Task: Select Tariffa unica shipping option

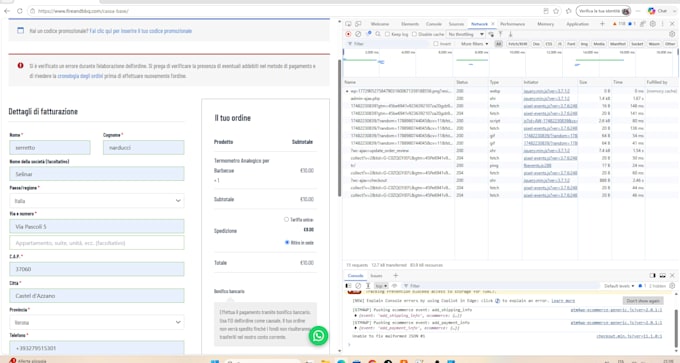Action: point(286,219)
